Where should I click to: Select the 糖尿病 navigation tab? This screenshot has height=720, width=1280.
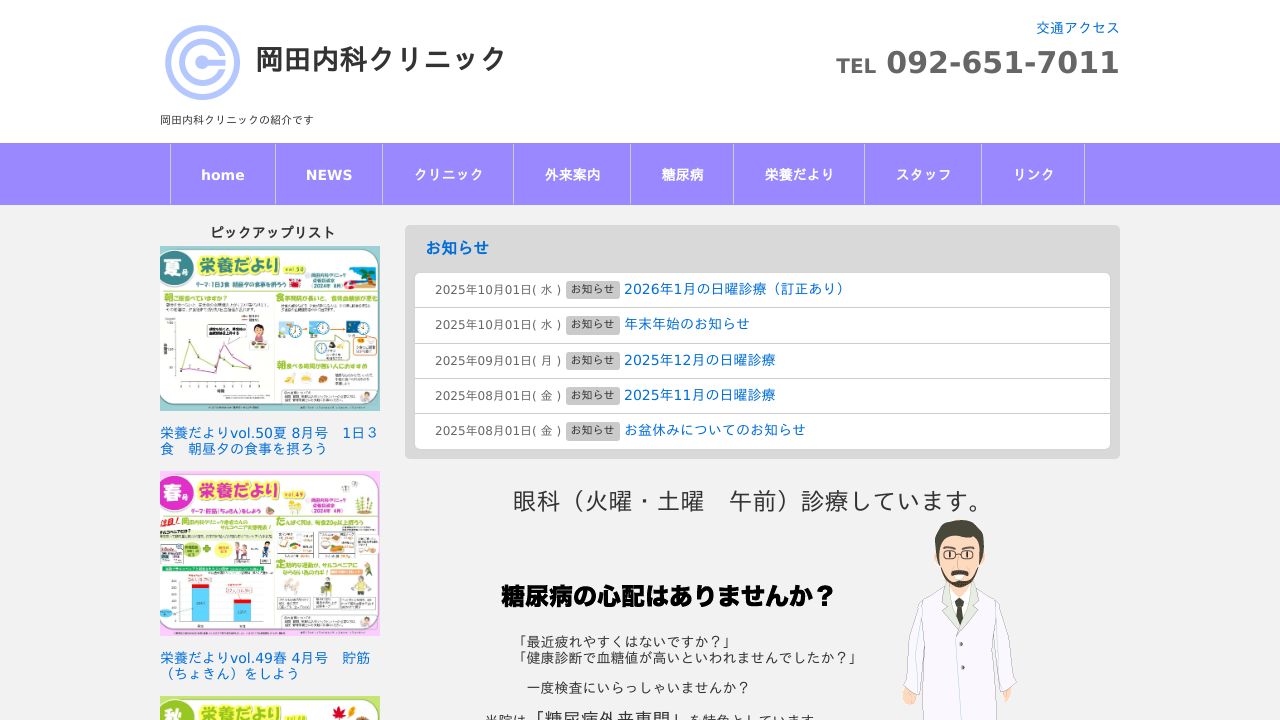pyautogui.click(x=681, y=174)
